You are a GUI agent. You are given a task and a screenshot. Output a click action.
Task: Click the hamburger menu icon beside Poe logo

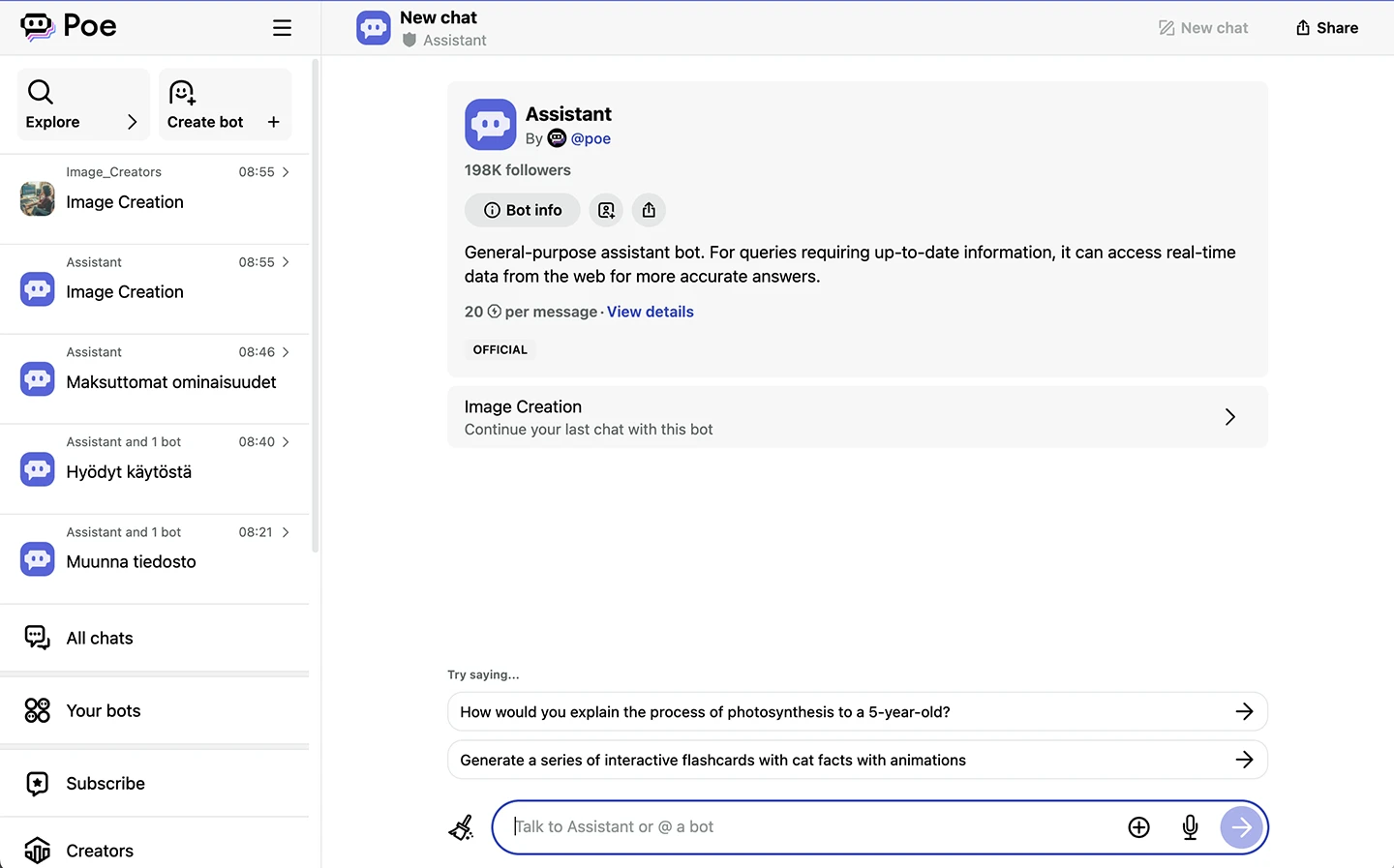pyautogui.click(x=282, y=28)
